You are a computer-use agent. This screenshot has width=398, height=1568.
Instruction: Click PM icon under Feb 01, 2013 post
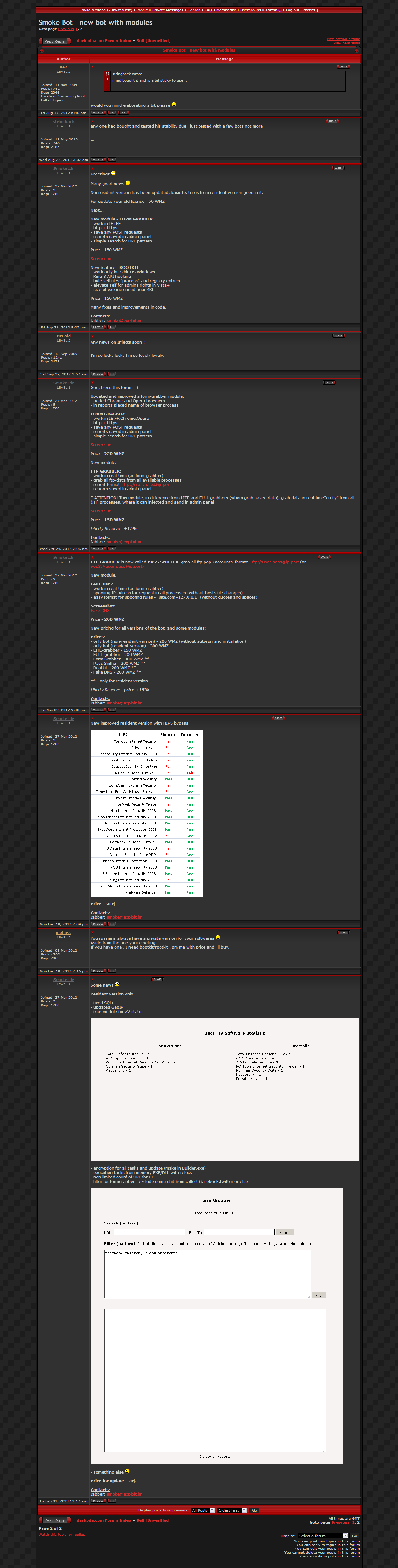click(x=111, y=1501)
